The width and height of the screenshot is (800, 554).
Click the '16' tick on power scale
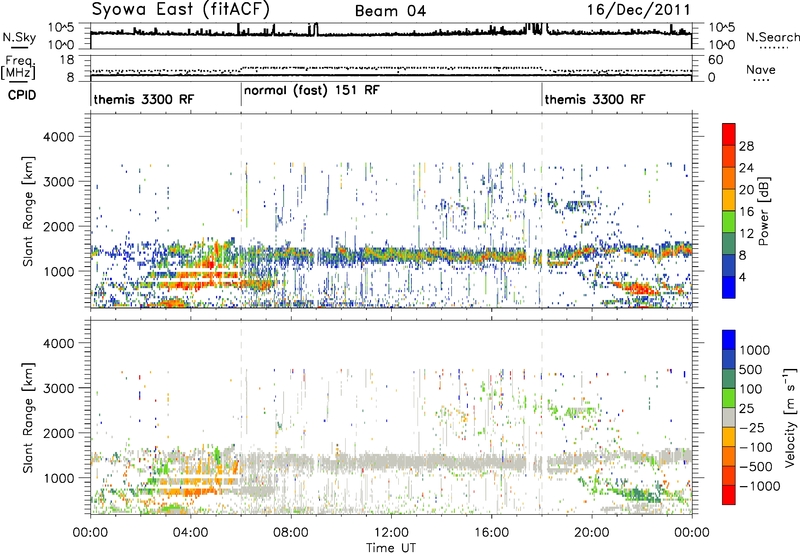746,212
